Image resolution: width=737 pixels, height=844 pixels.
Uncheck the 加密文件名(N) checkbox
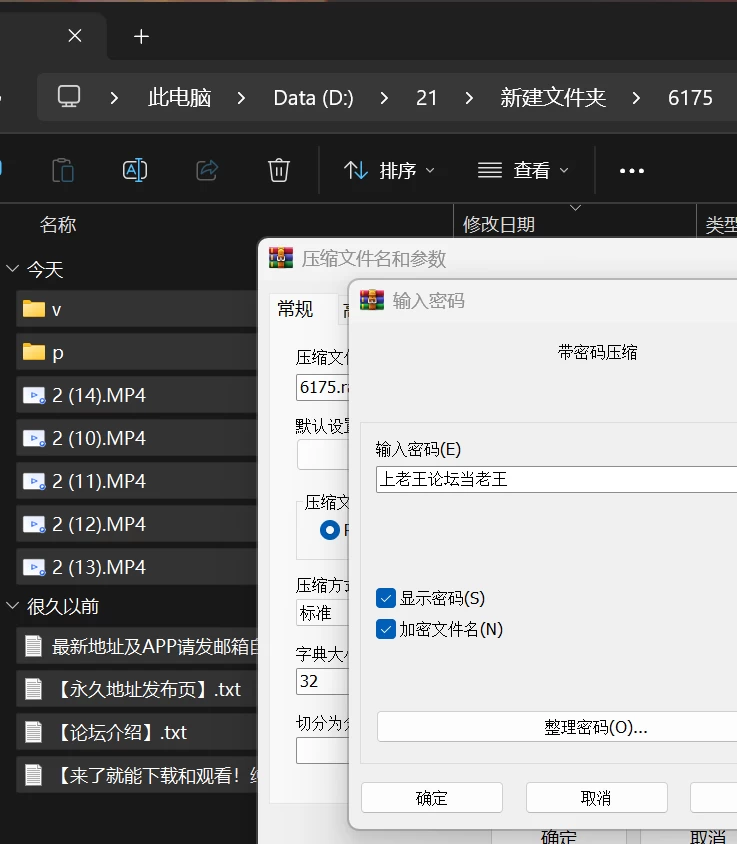pyautogui.click(x=385, y=629)
